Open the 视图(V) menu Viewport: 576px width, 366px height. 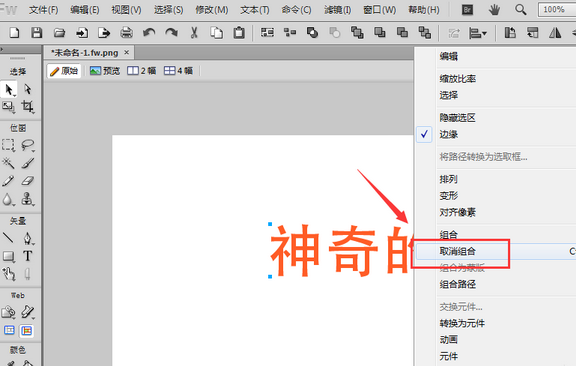pyautogui.click(x=126, y=10)
